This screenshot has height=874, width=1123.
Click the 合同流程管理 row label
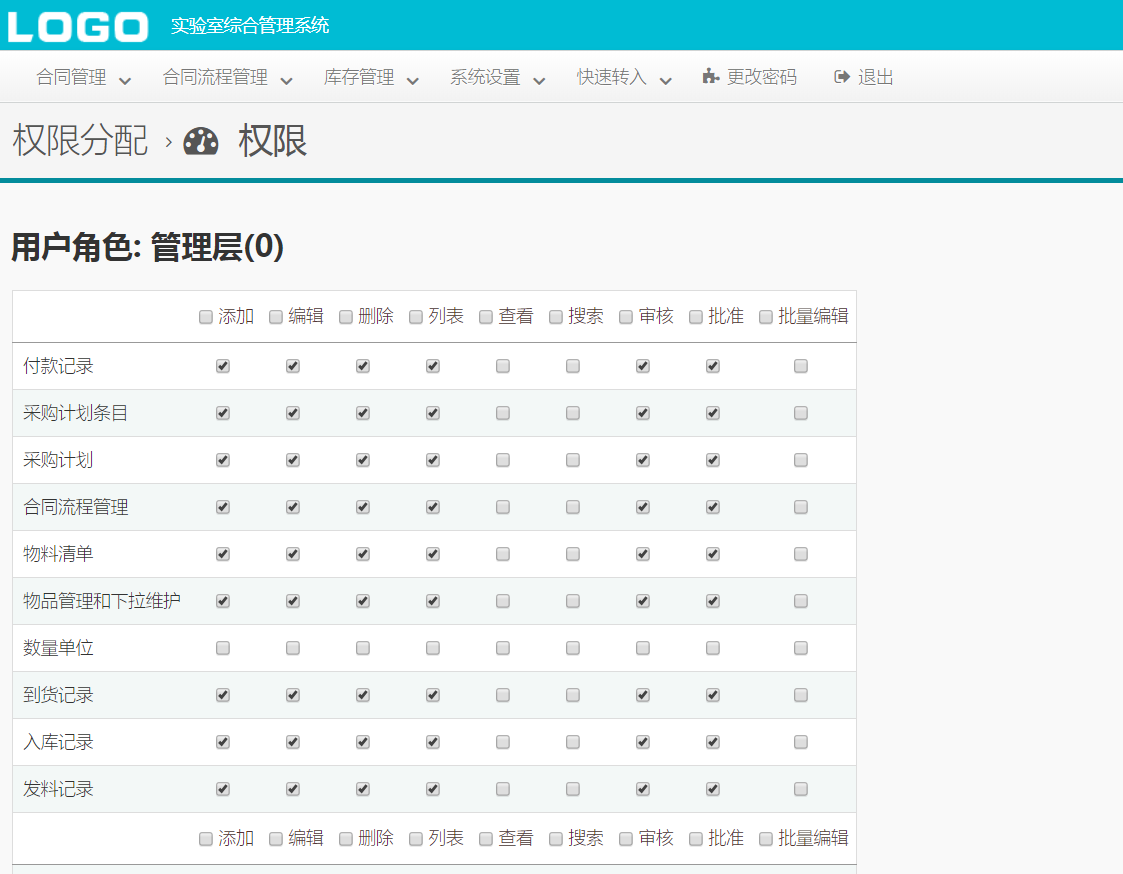point(76,507)
